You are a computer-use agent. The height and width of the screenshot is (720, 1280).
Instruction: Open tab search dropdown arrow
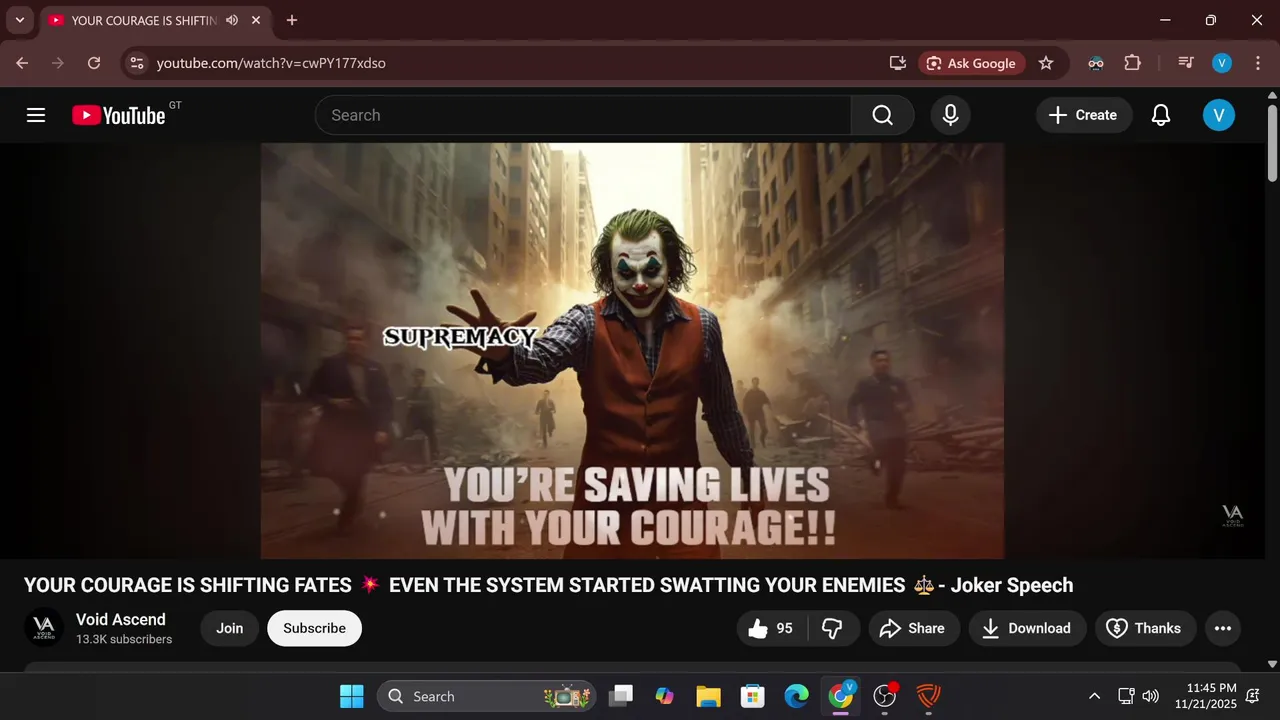[x=19, y=20]
